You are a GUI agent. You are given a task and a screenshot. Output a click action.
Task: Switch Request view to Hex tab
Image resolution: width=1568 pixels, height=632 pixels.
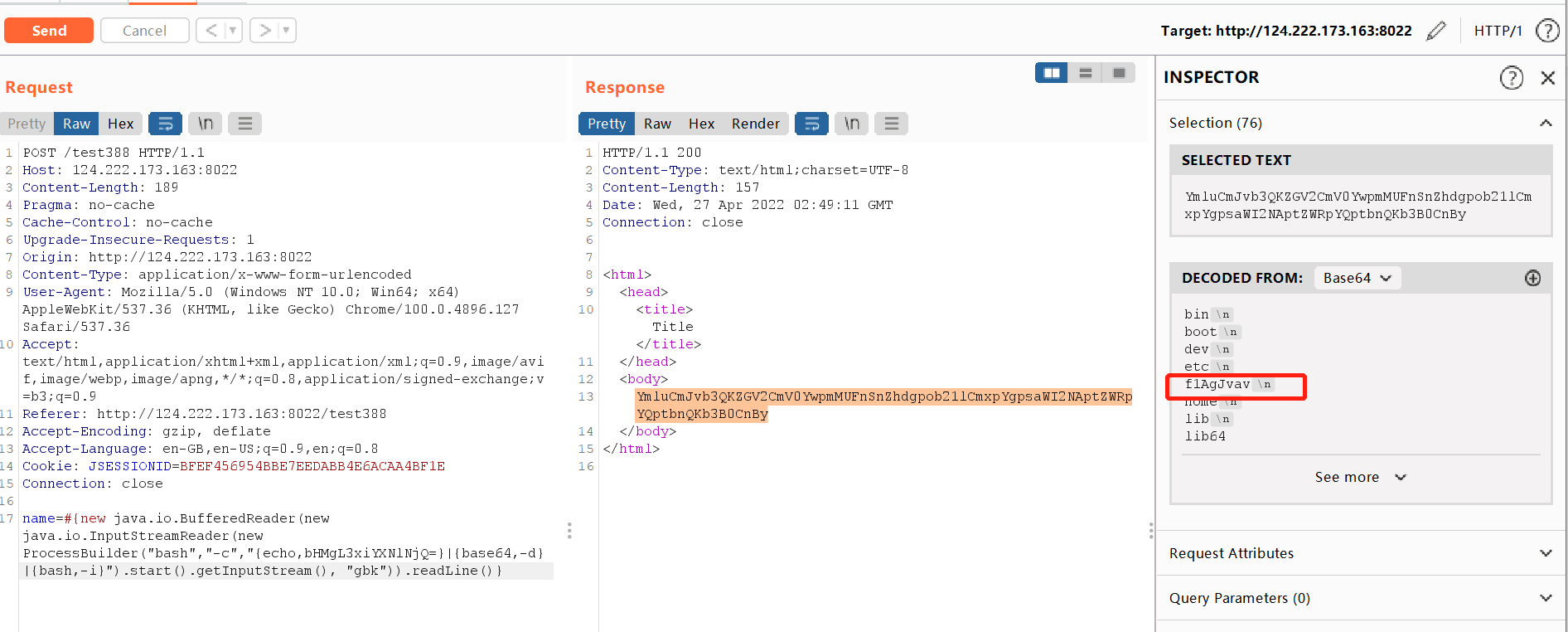pos(121,124)
